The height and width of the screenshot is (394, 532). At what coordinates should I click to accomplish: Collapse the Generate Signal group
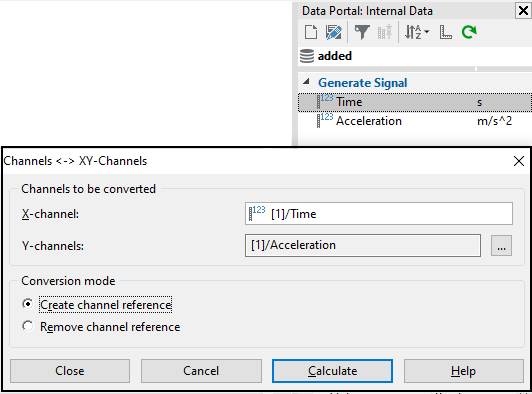pos(306,81)
